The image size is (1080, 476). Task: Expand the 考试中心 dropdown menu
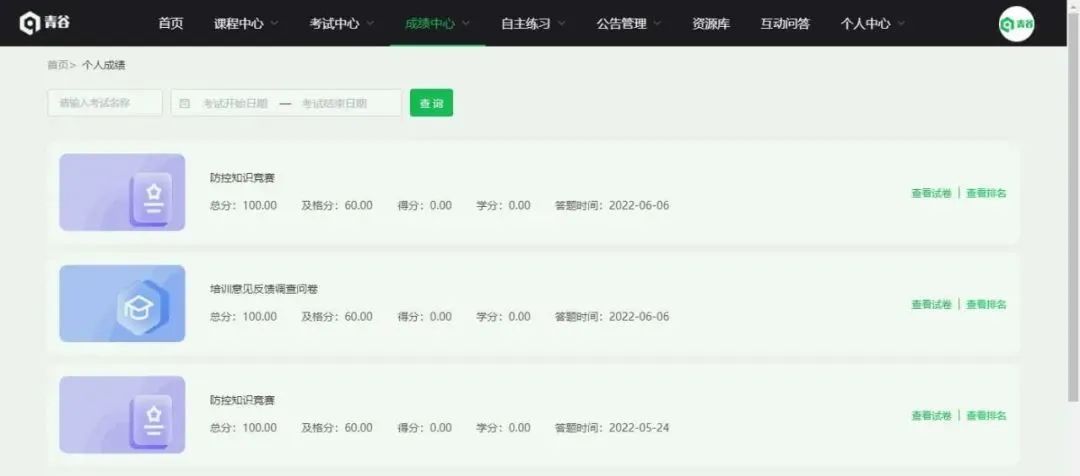[342, 23]
